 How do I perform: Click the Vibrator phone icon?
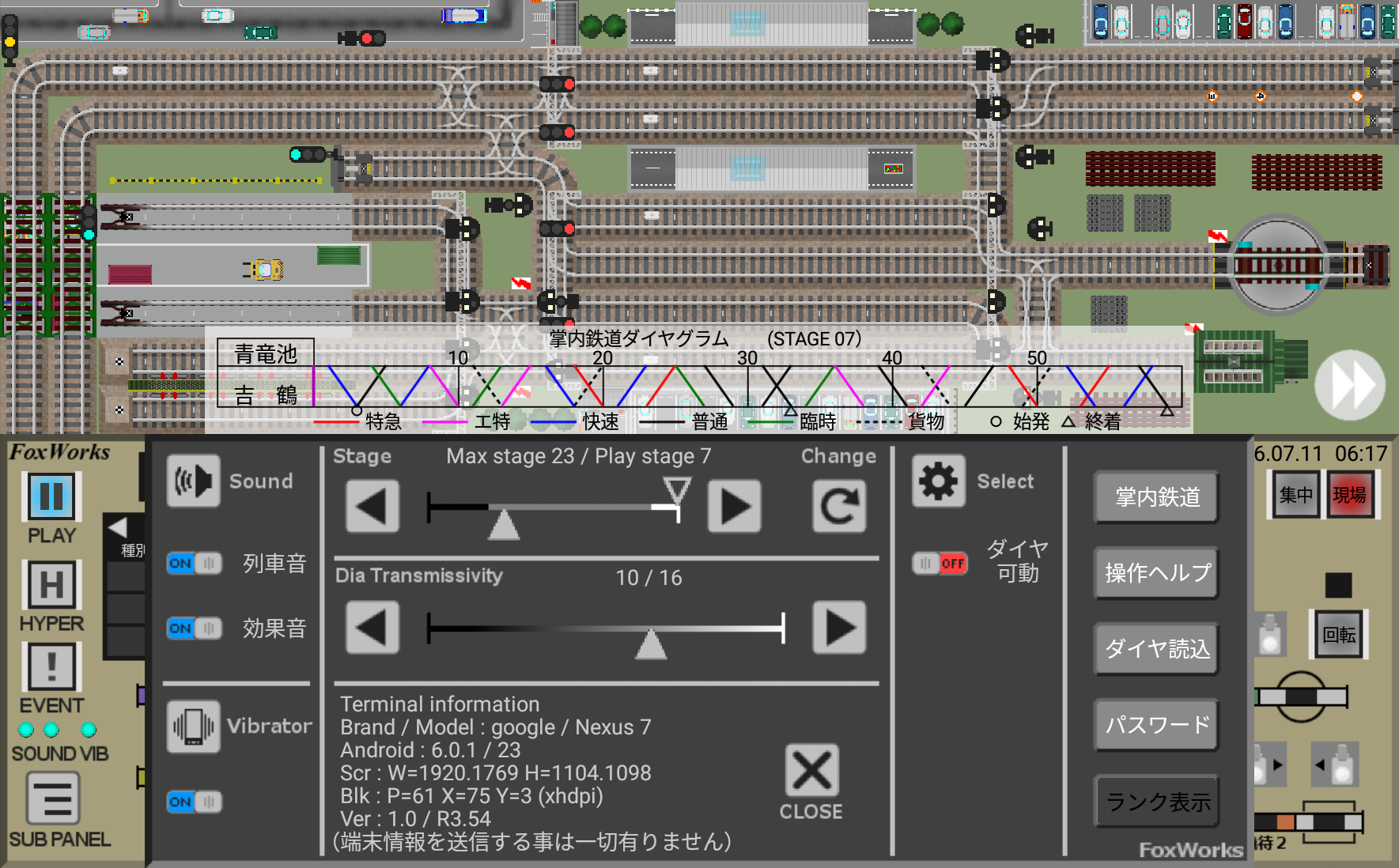(192, 726)
